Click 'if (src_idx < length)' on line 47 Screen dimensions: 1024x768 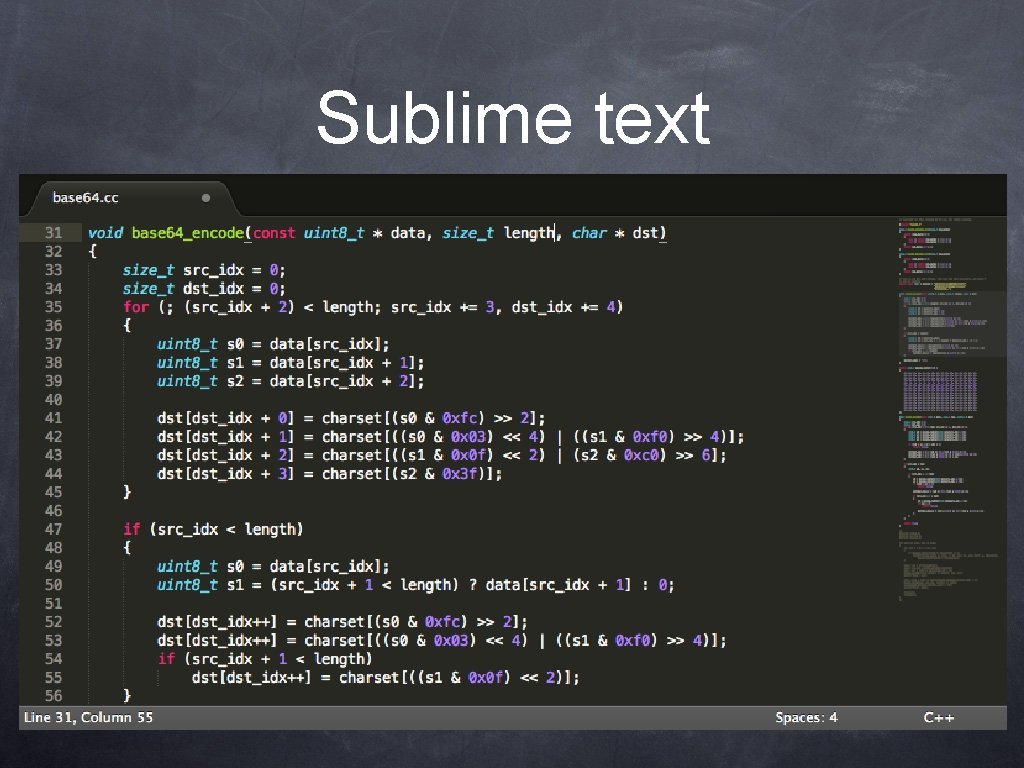click(213, 530)
